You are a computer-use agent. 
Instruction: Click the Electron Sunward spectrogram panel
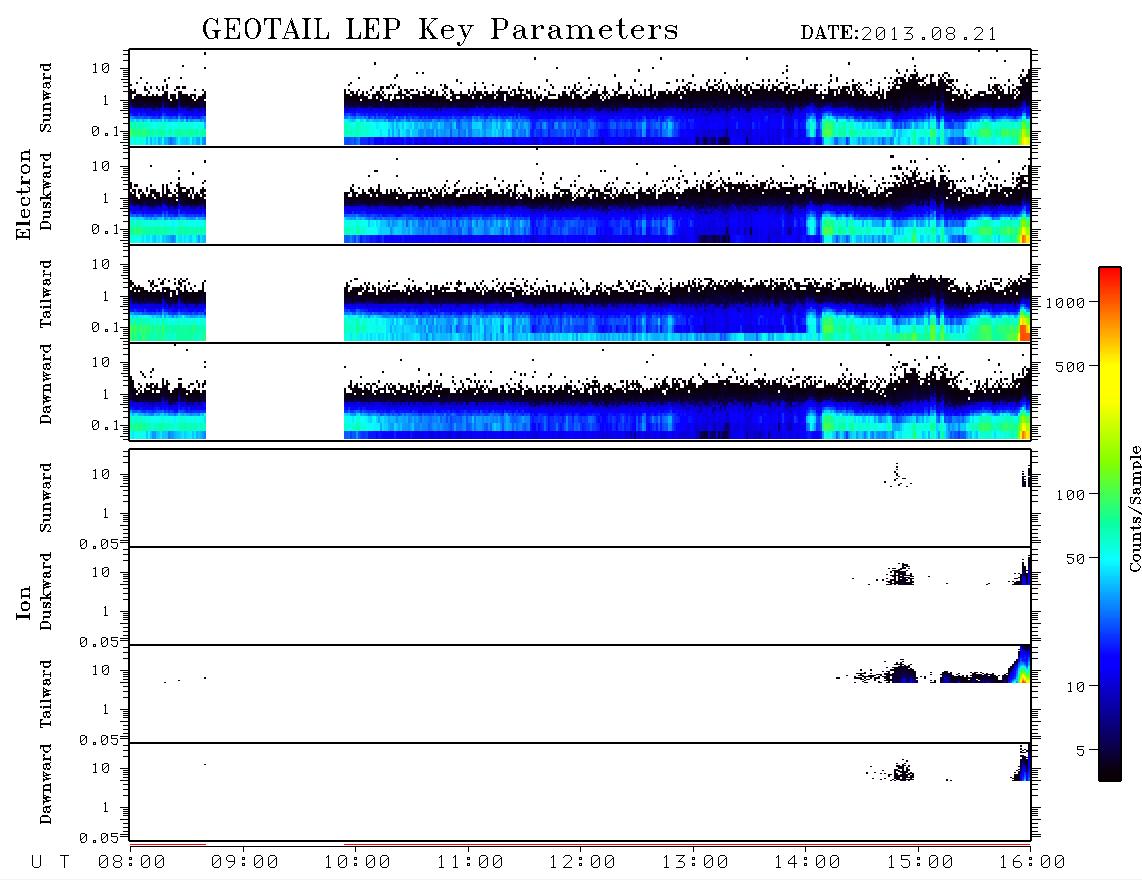pos(580,98)
